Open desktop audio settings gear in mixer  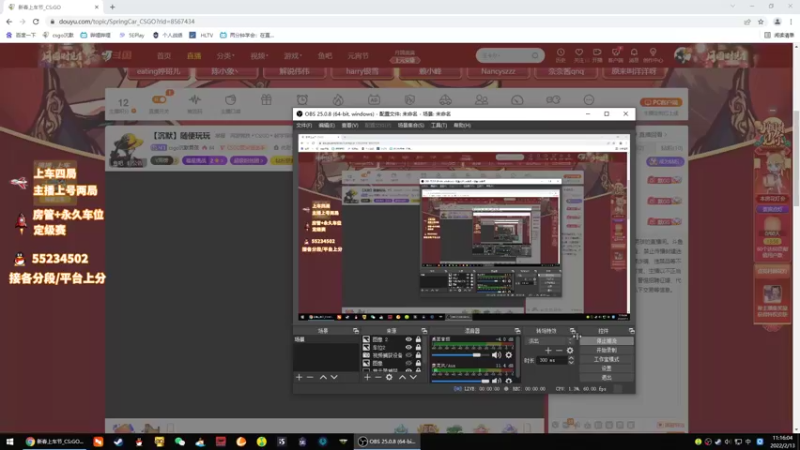pos(509,355)
